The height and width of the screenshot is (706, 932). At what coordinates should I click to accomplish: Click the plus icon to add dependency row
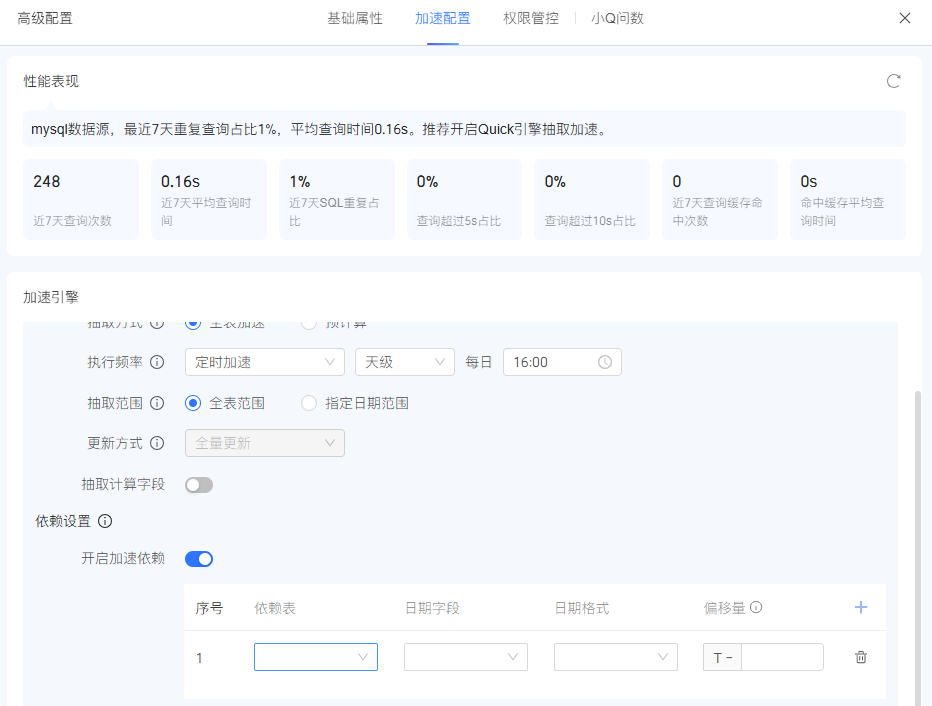pyautogui.click(x=861, y=607)
